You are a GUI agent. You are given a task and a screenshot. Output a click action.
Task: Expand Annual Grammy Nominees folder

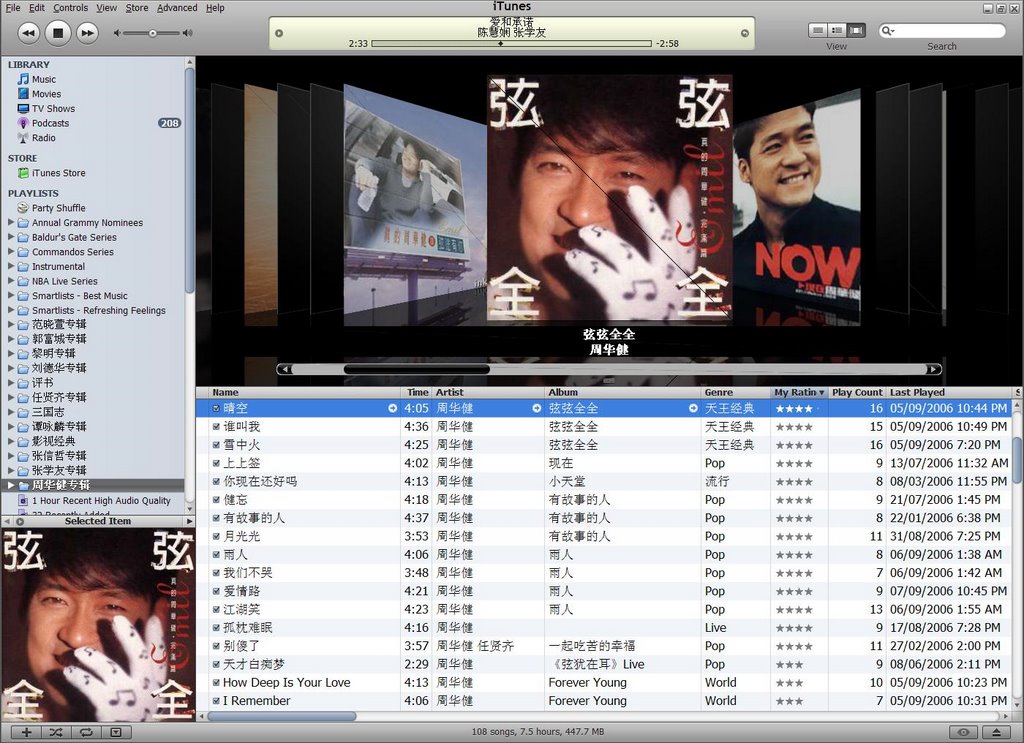click(10, 222)
